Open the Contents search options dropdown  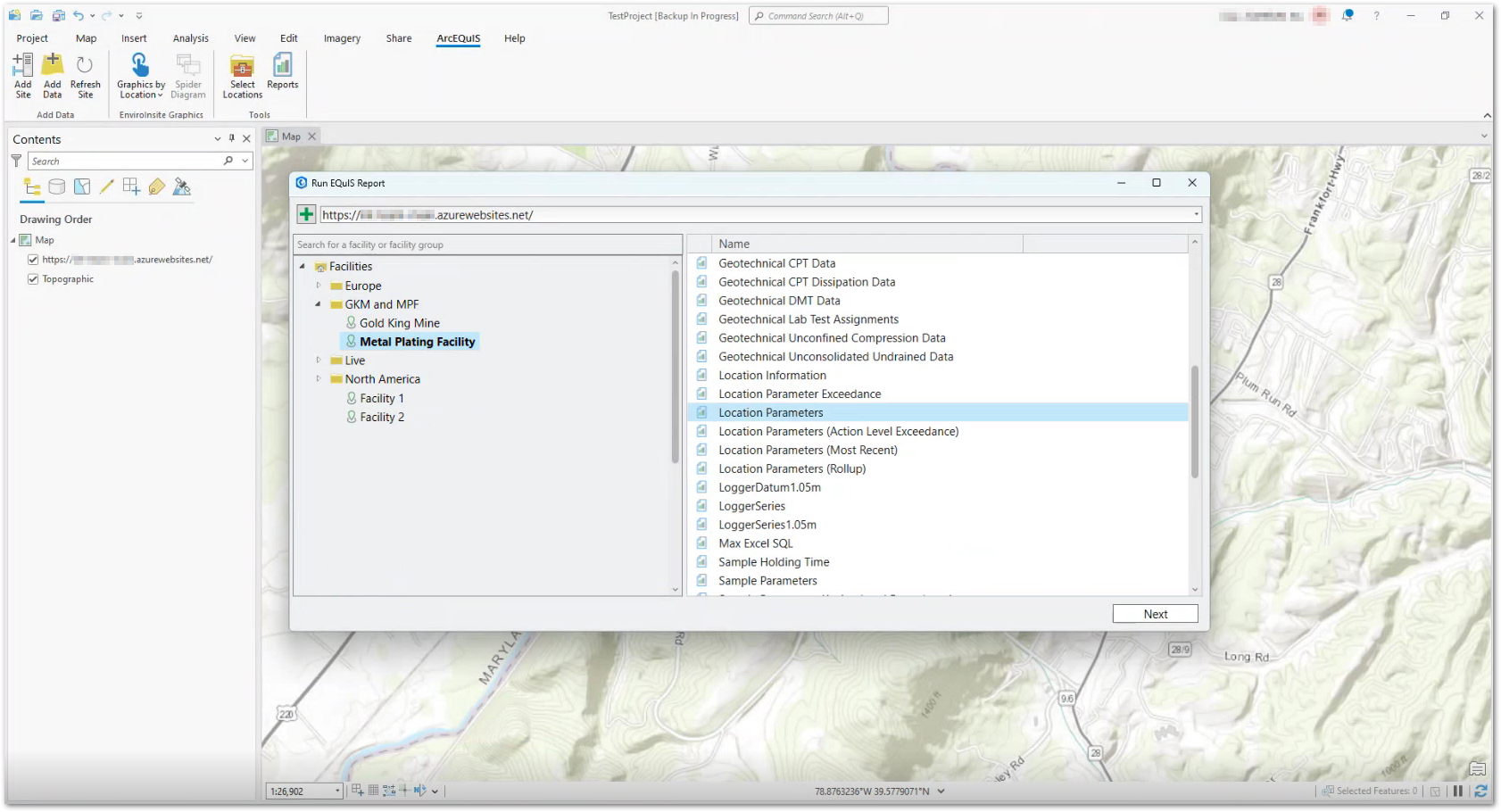(x=245, y=161)
